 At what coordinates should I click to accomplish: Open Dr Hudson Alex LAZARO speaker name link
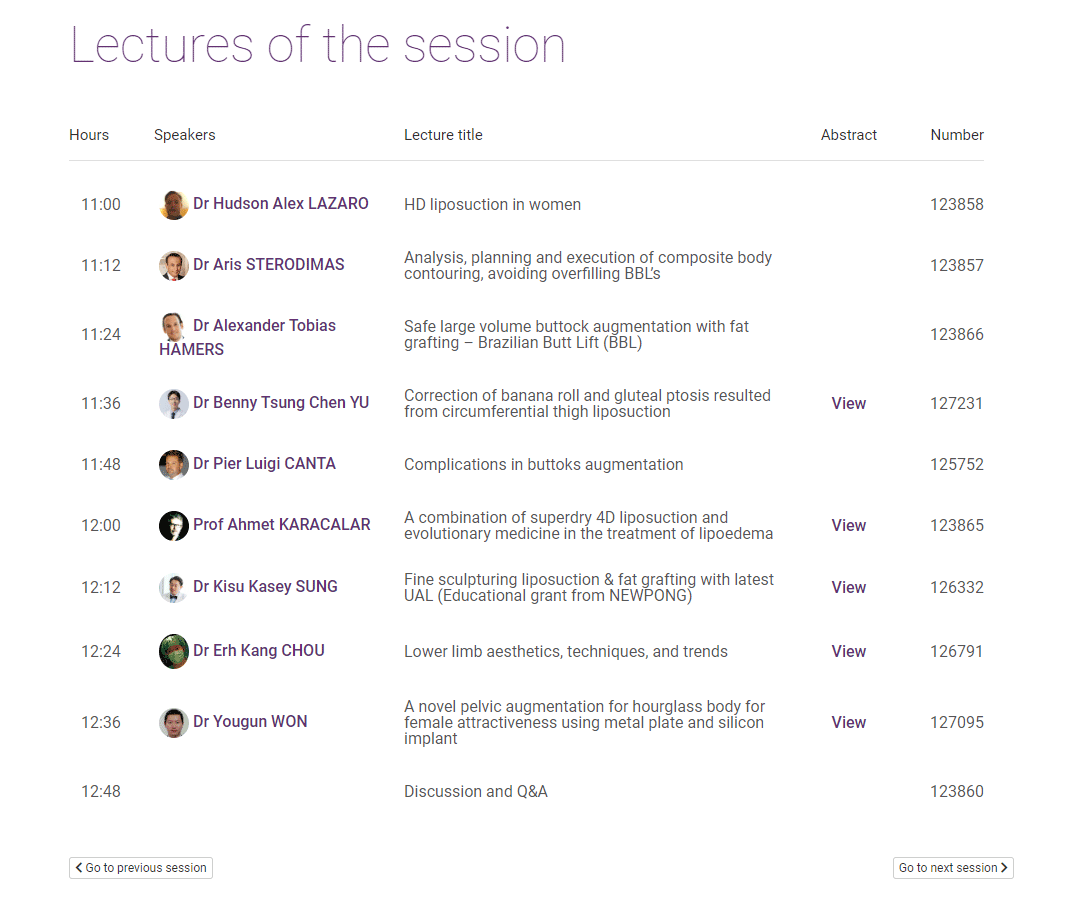click(x=280, y=204)
